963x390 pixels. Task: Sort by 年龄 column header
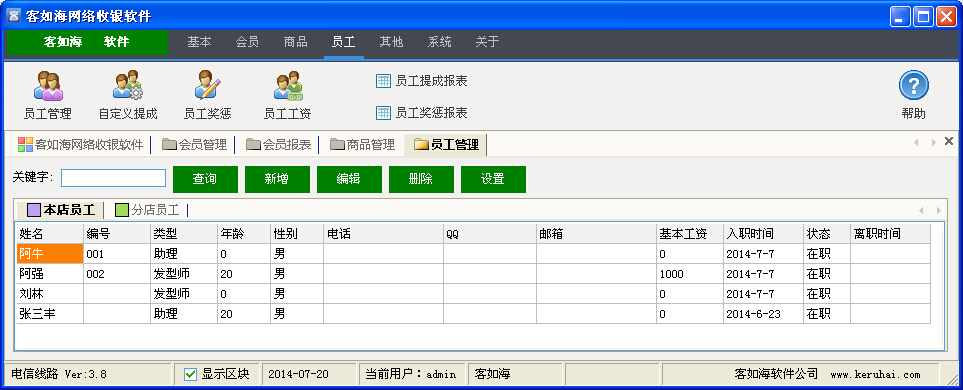point(244,234)
